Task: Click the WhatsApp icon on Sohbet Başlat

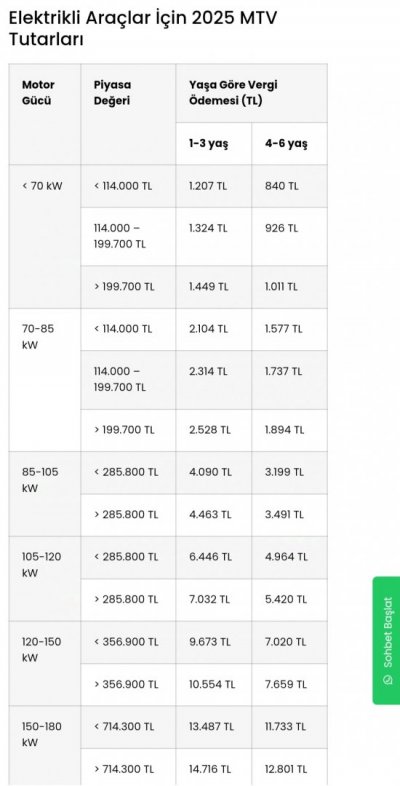Action: pos(387,680)
